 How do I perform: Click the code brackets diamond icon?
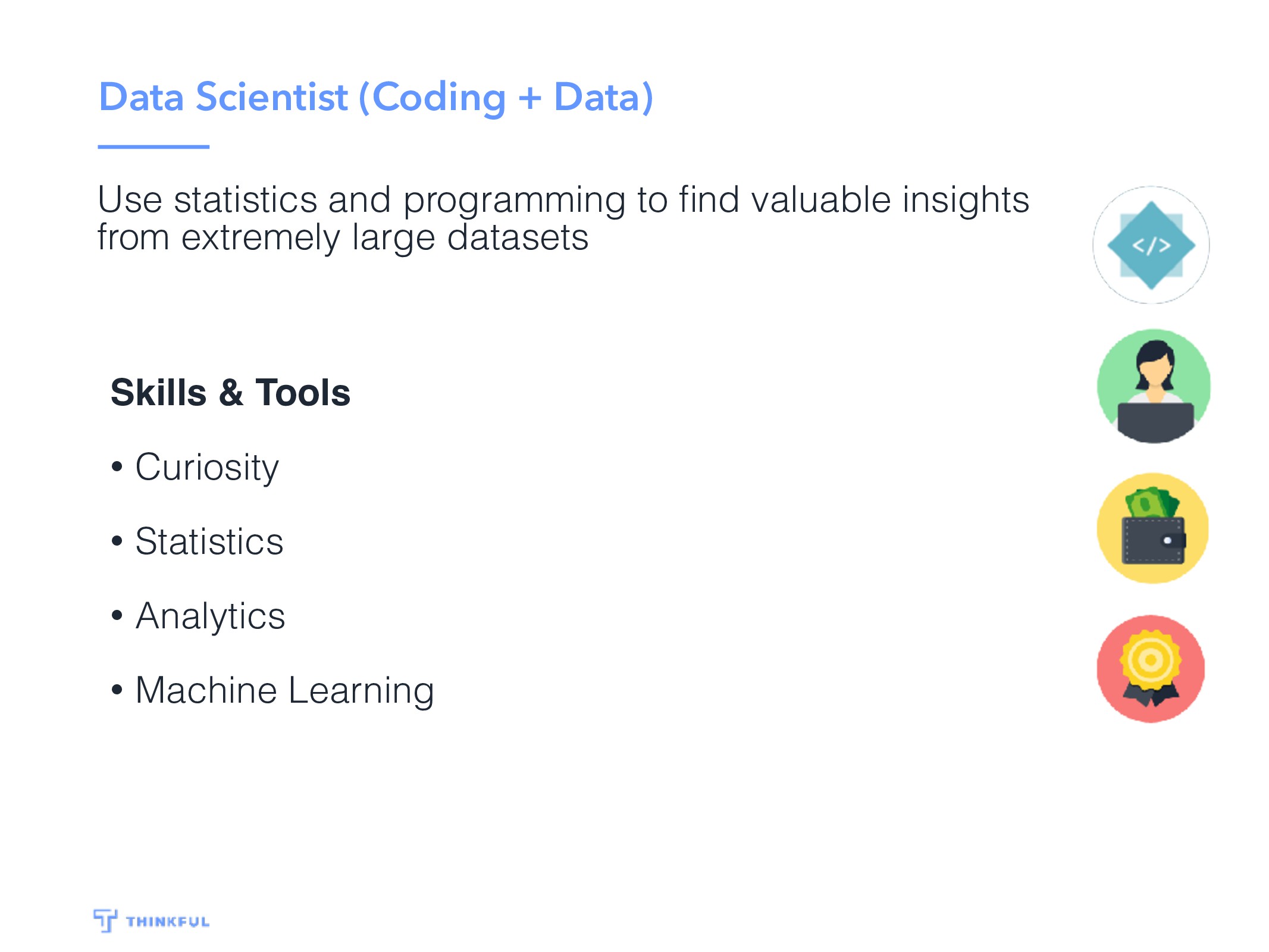(x=1151, y=245)
